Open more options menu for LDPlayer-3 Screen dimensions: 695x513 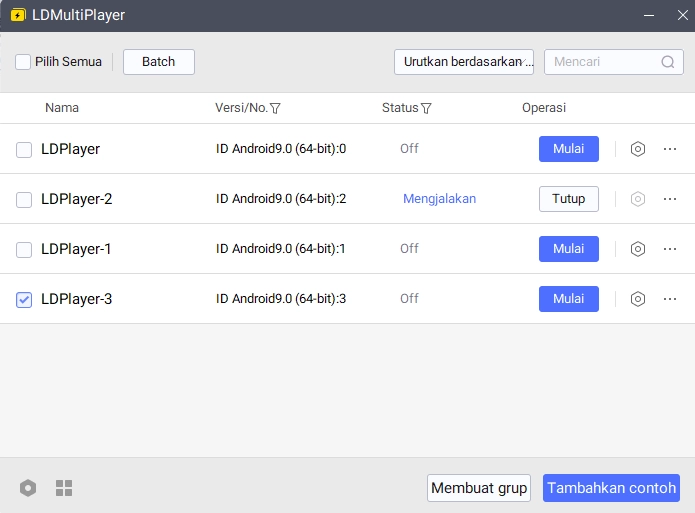pyautogui.click(x=670, y=299)
